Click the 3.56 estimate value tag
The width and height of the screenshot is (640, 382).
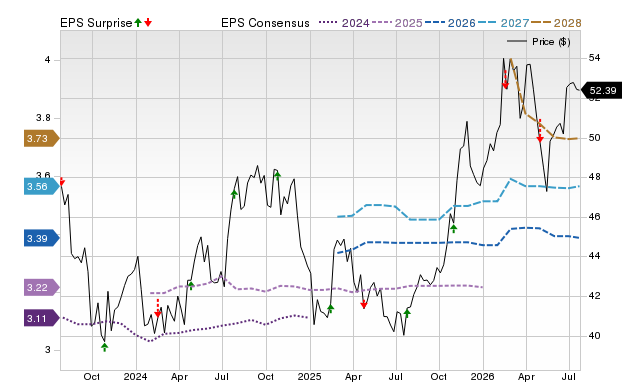[x=42, y=187]
